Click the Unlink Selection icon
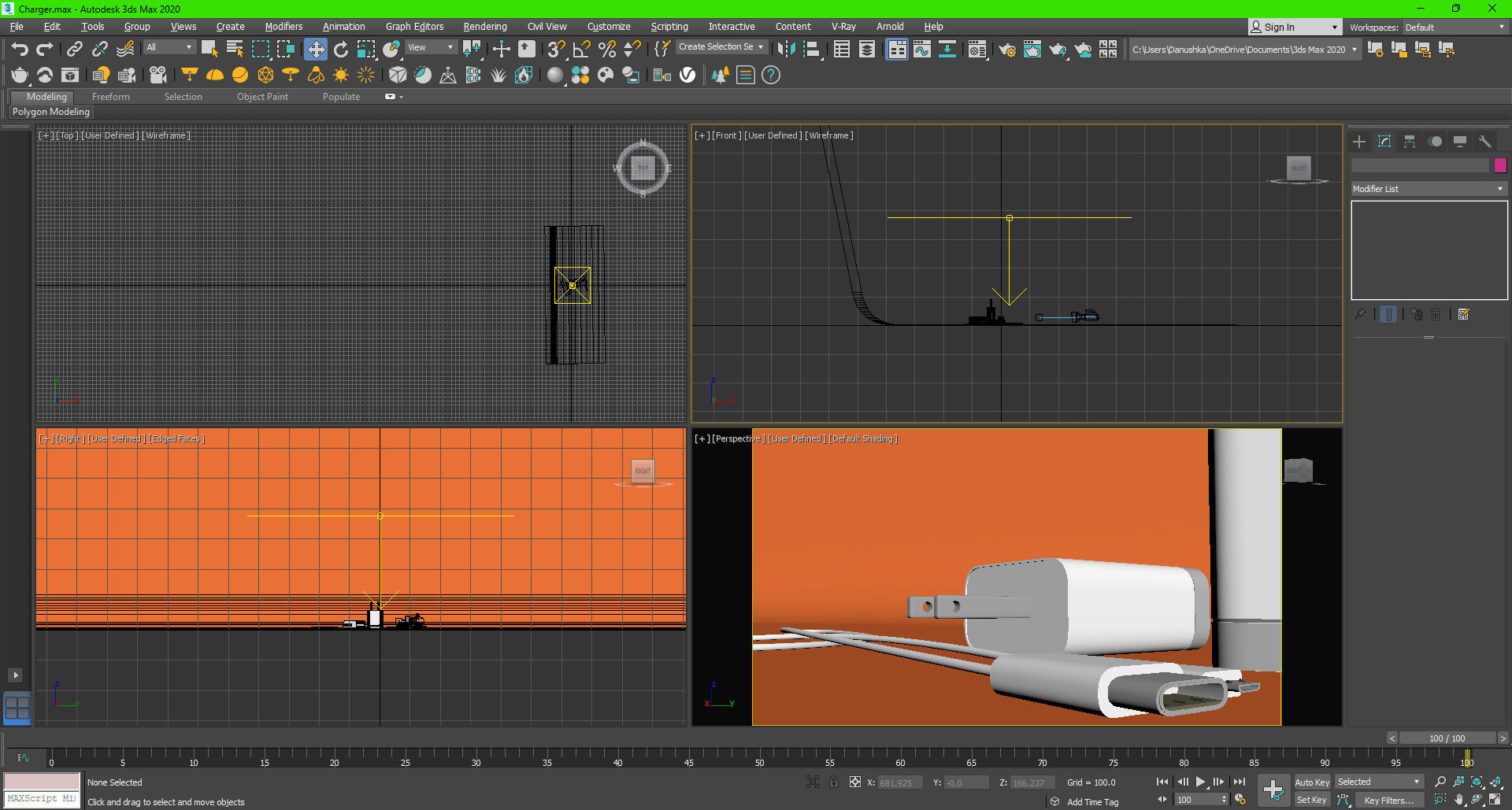The image size is (1512, 810). pos(99,49)
